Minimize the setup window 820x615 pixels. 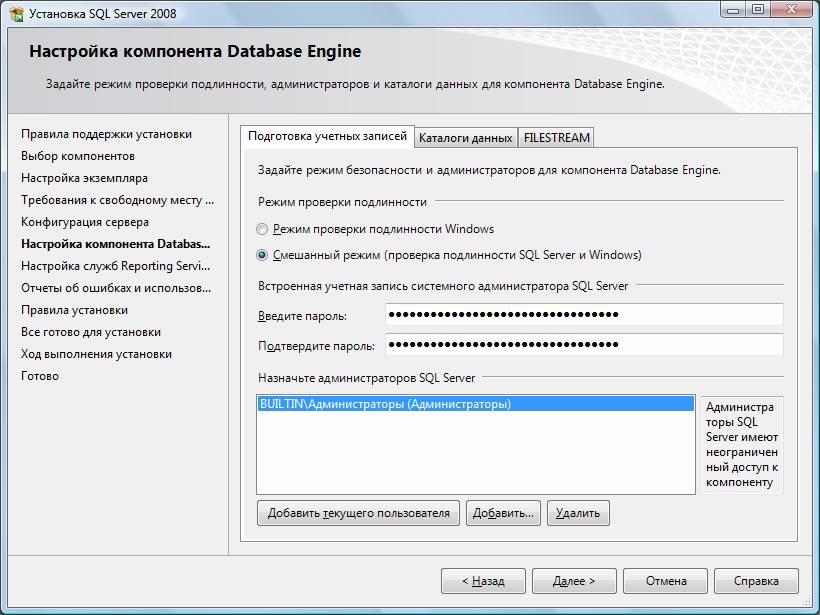[733, 10]
